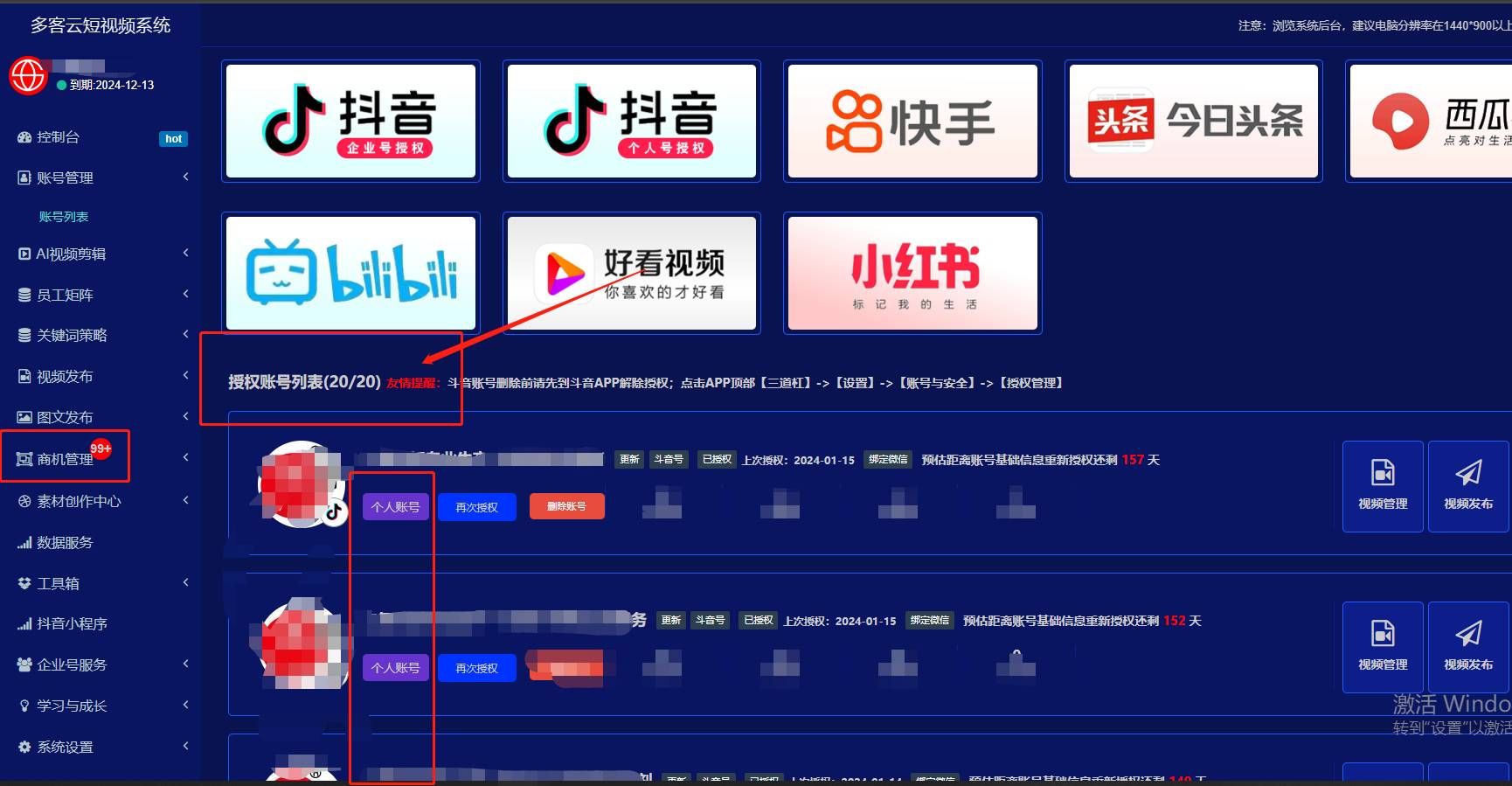The image size is (1512, 786).
Task: Click the 商机管理 sidebar icon
Action: point(24,459)
